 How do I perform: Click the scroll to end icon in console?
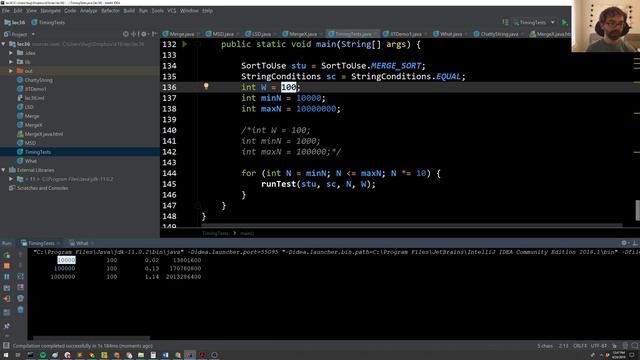(20, 288)
